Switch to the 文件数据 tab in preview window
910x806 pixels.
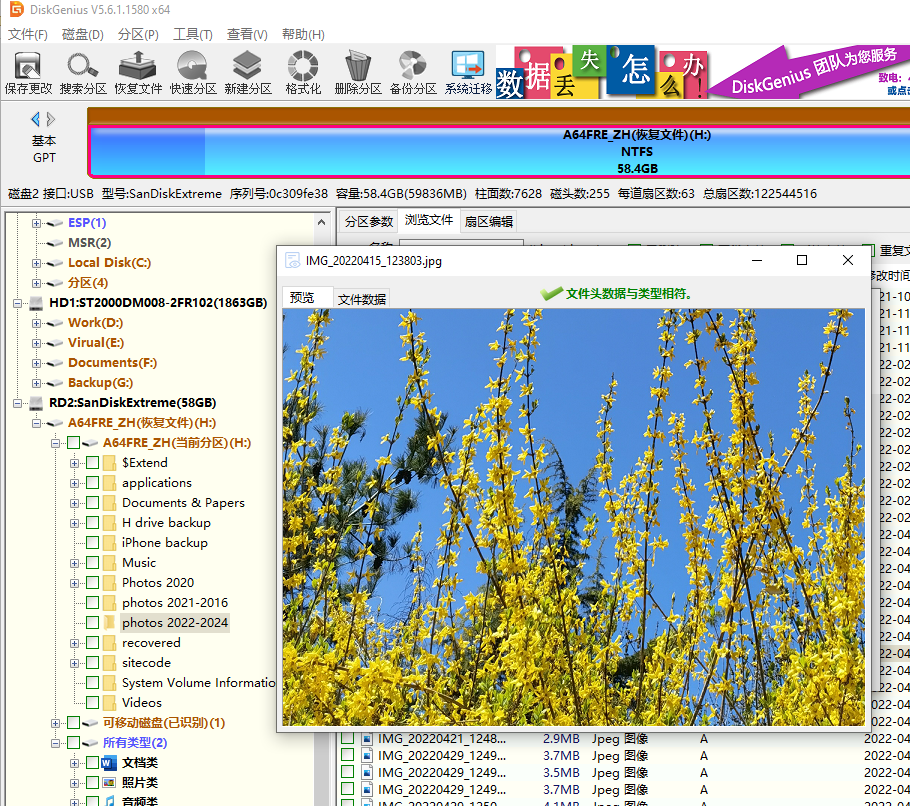pyautogui.click(x=362, y=299)
